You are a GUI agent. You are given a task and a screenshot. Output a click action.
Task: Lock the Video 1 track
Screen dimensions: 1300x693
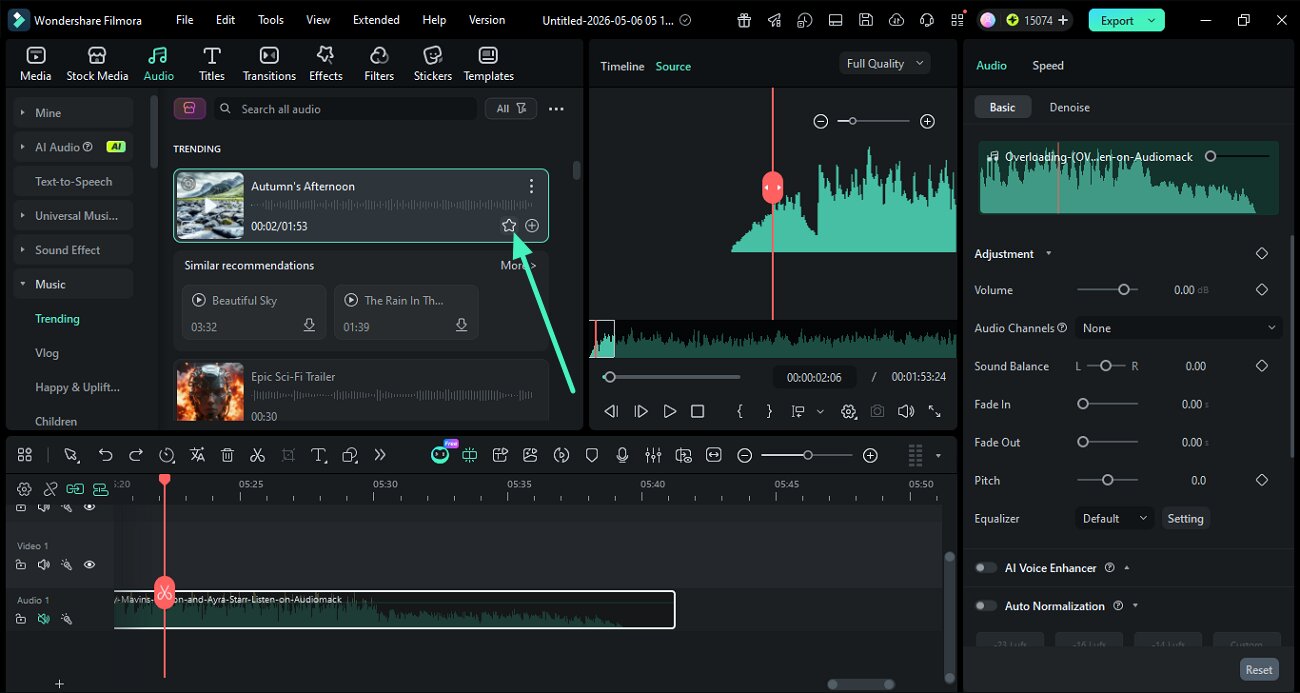click(21, 565)
